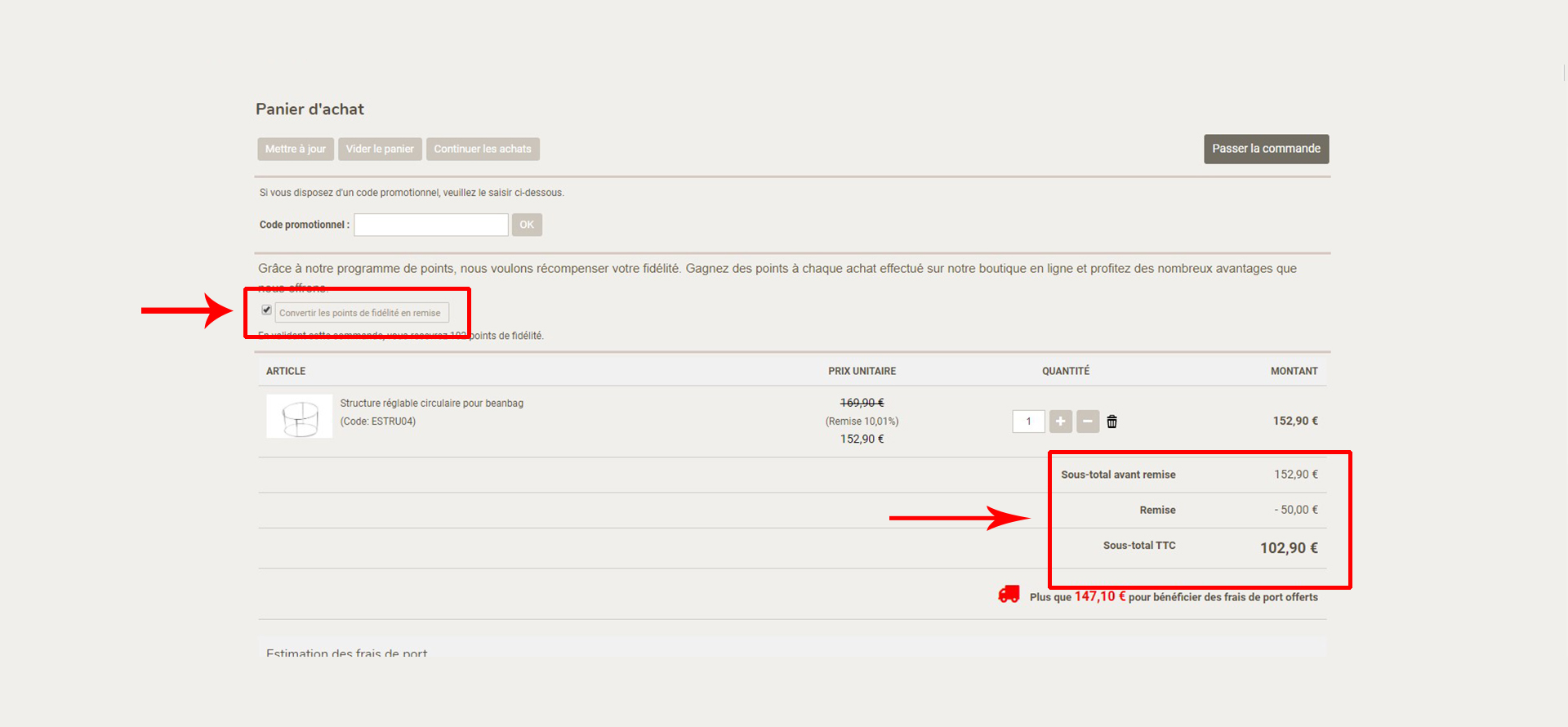
Task: Toggle the loyalty points conversion checkbox
Action: point(266,310)
